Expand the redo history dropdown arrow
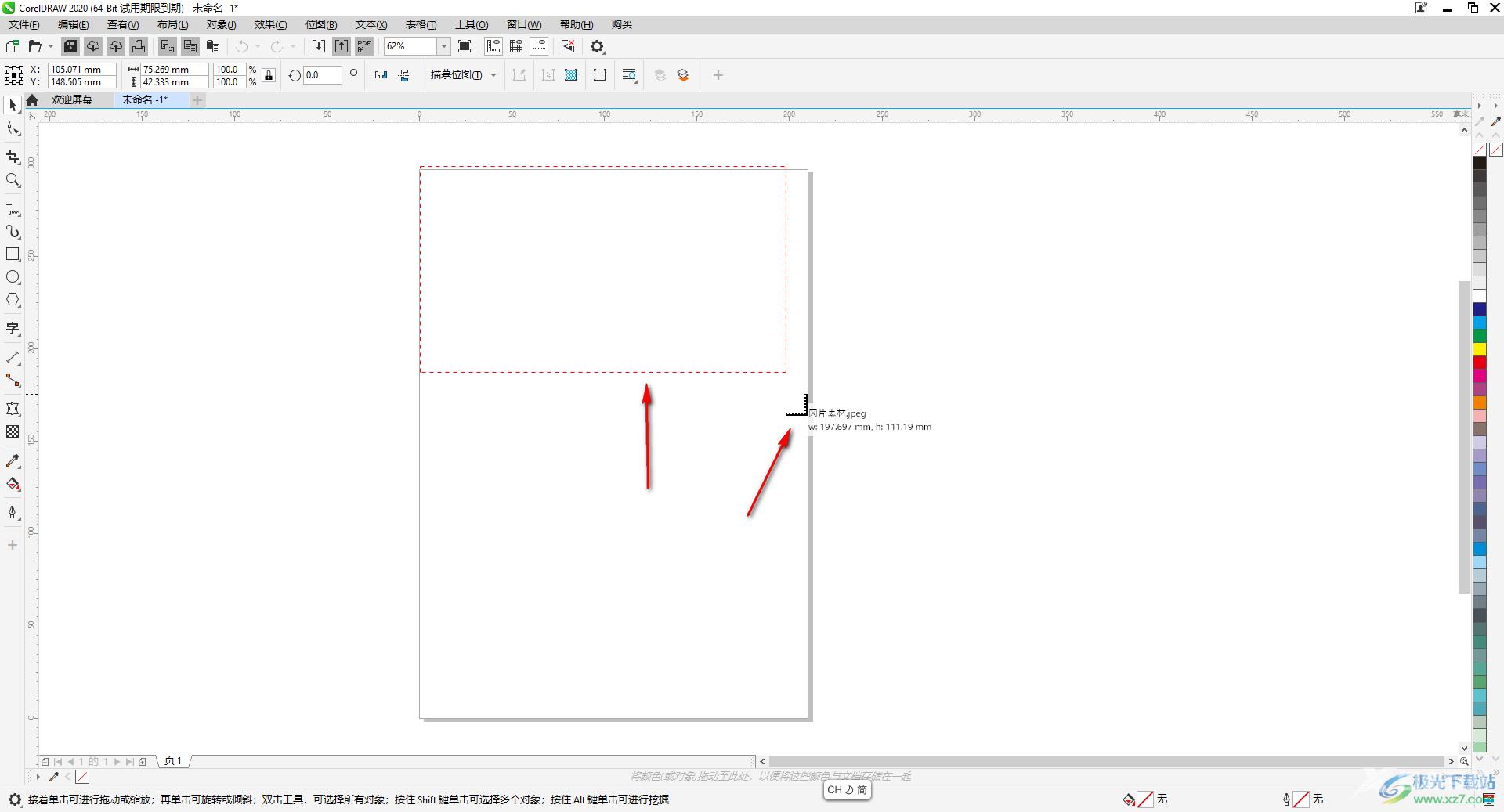This screenshot has height=812, width=1504. click(293, 46)
